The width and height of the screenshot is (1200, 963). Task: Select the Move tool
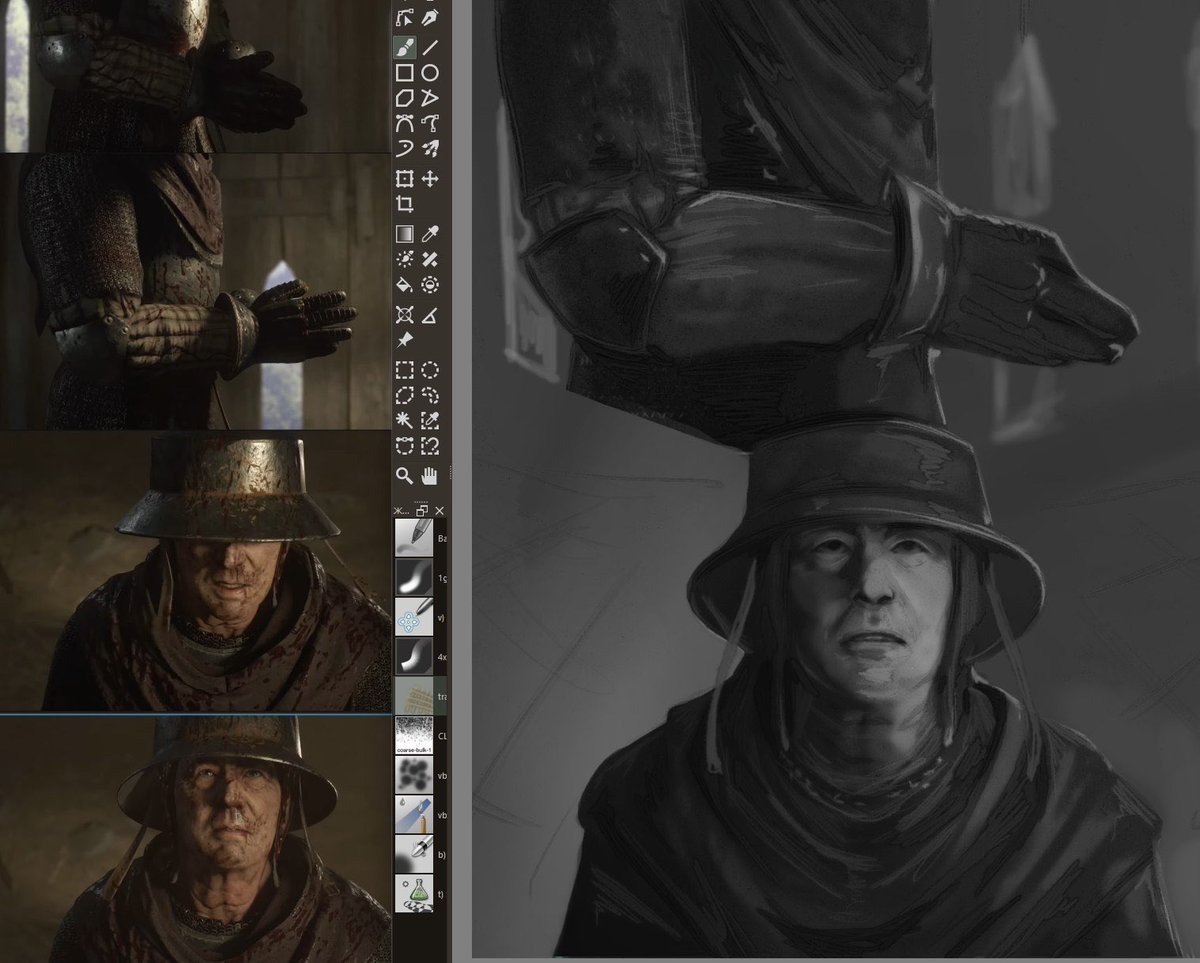tap(430, 179)
